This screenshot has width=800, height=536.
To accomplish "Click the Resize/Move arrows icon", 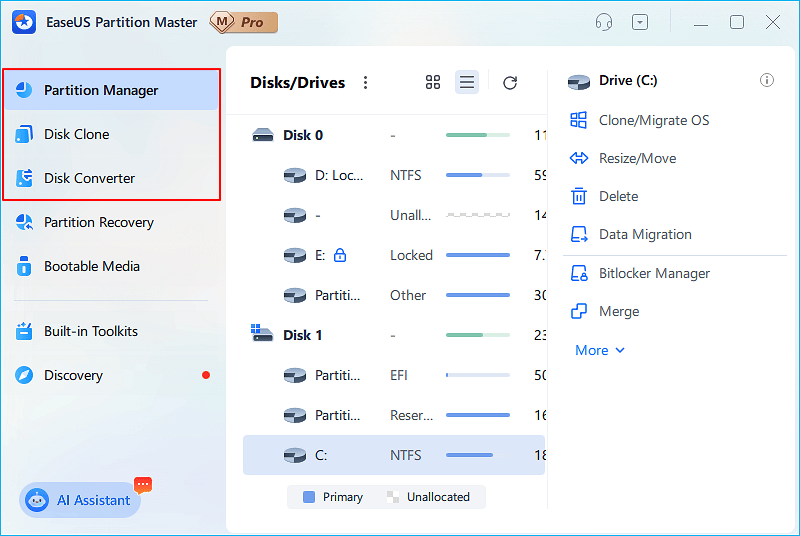I will pos(579,158).
